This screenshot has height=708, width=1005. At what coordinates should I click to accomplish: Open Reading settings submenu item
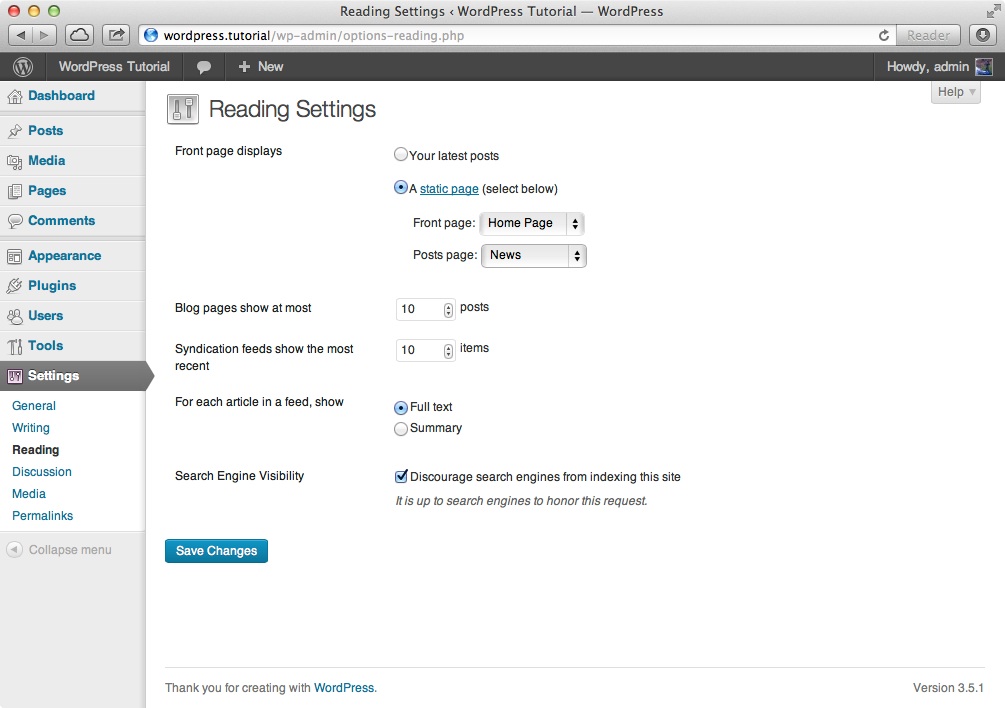(x=35, y=450)
